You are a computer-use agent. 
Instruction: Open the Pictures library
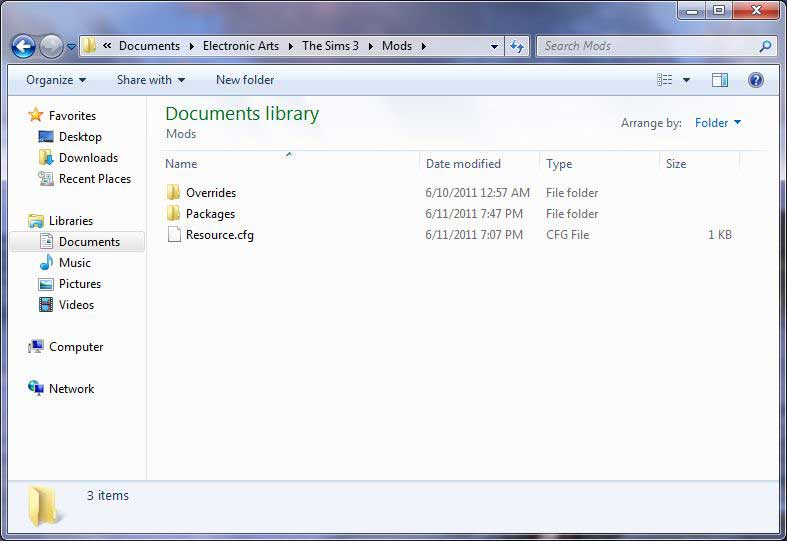(80, 284)
